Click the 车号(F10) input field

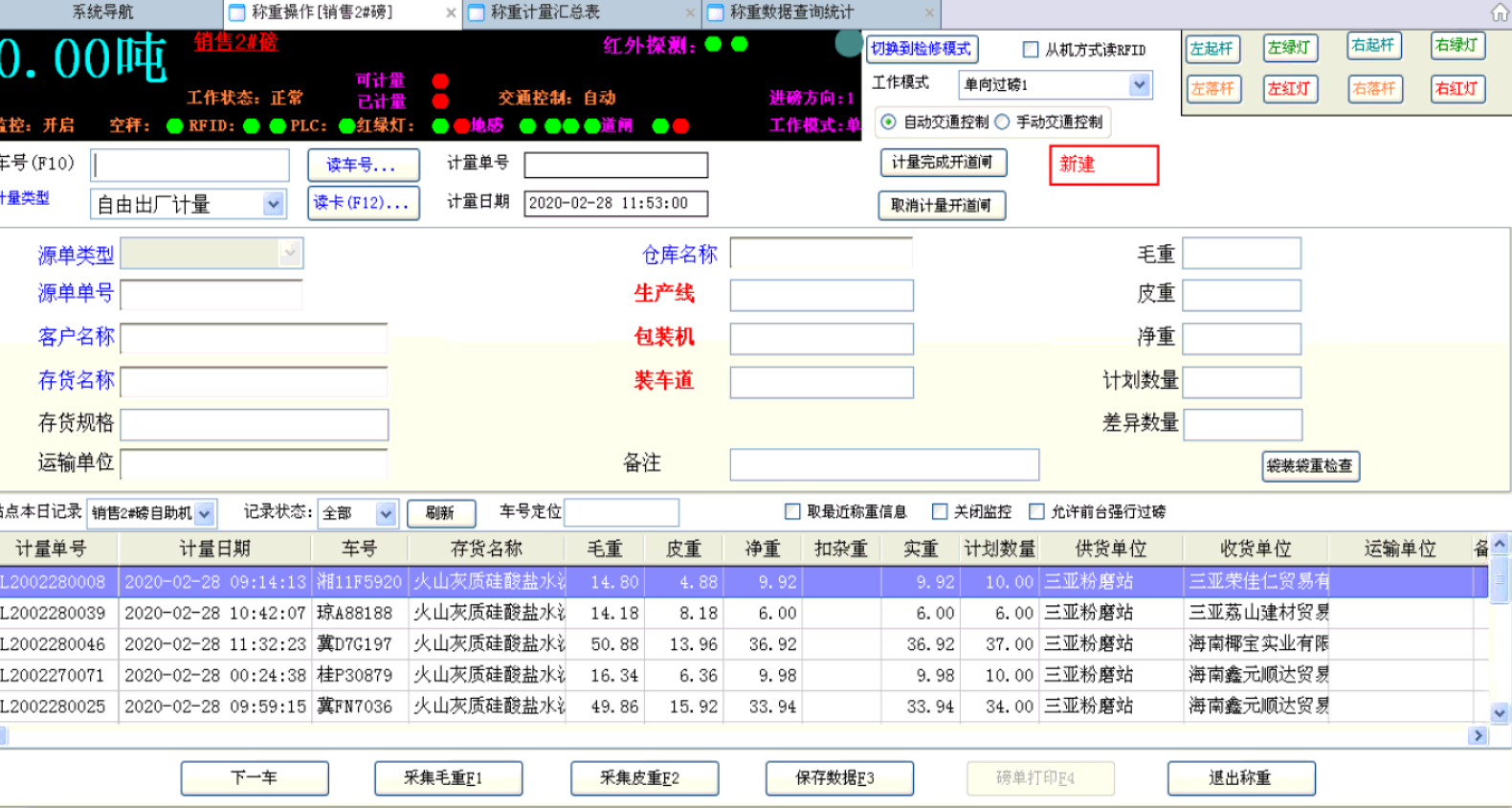[190, 165]
